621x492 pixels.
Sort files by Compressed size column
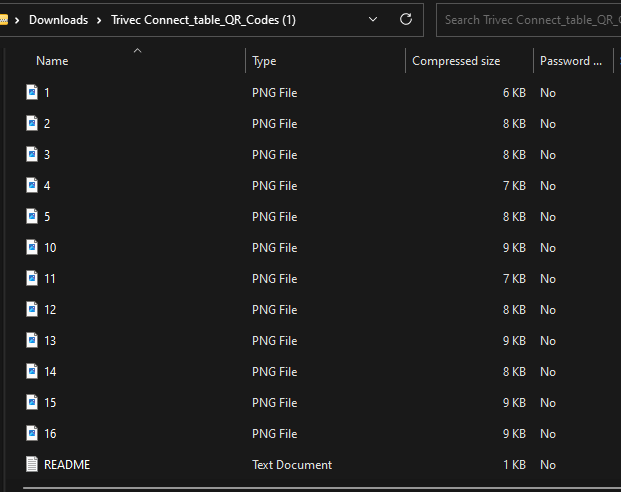(456, 61)
